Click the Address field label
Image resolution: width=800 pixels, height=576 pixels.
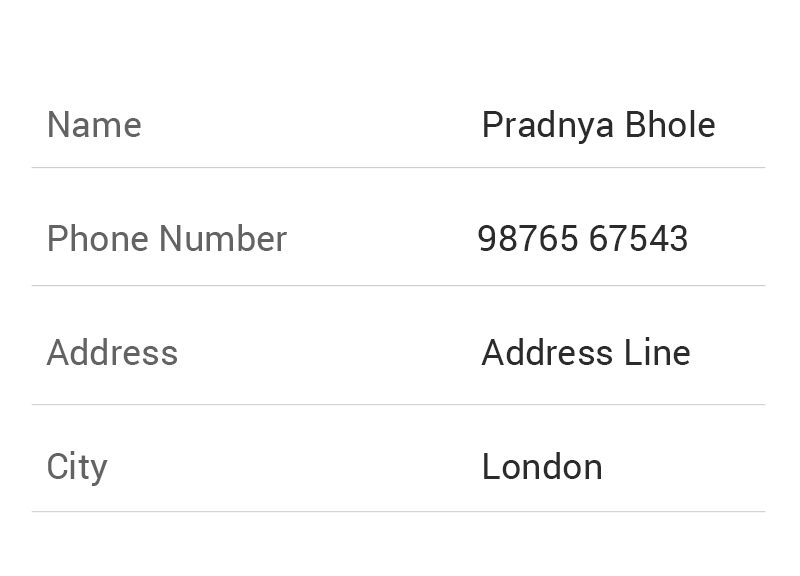coord(112,353)
